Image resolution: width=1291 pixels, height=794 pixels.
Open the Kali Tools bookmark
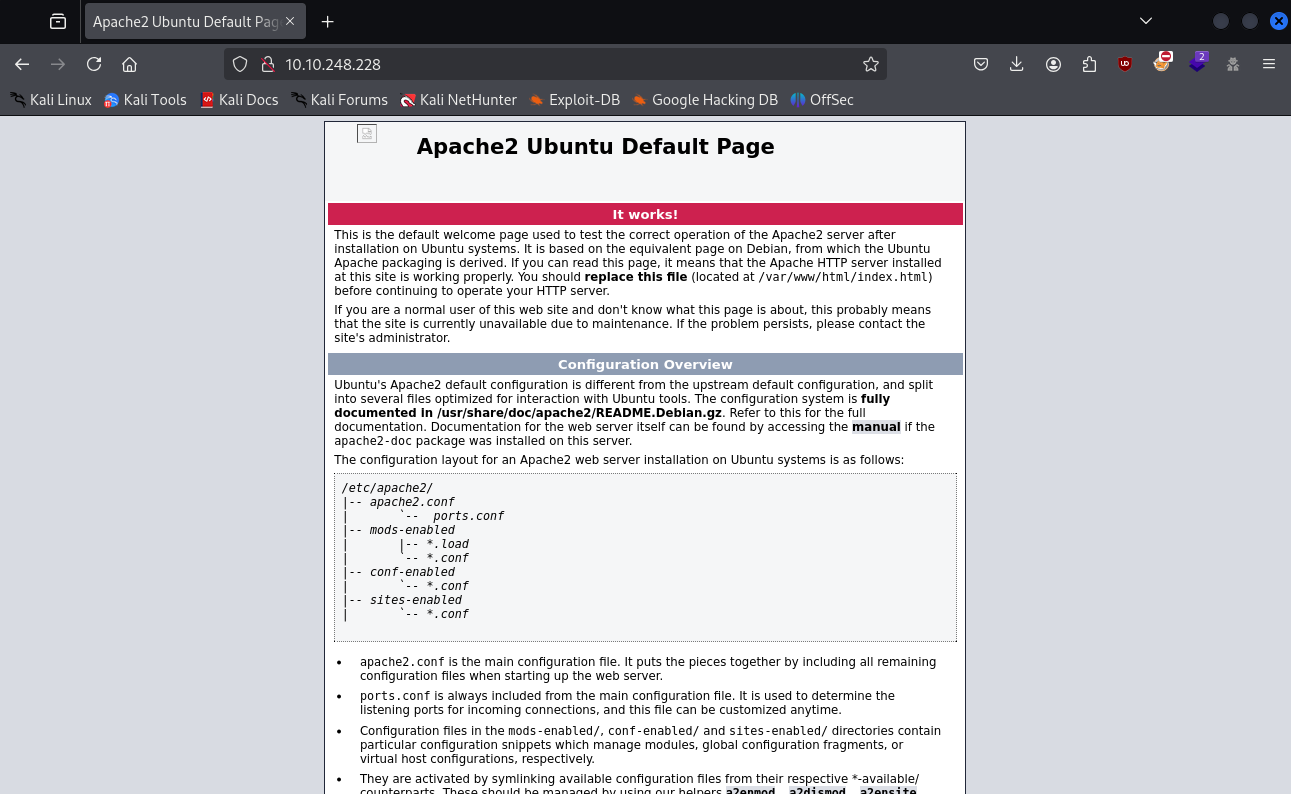(x=145, y=100)
